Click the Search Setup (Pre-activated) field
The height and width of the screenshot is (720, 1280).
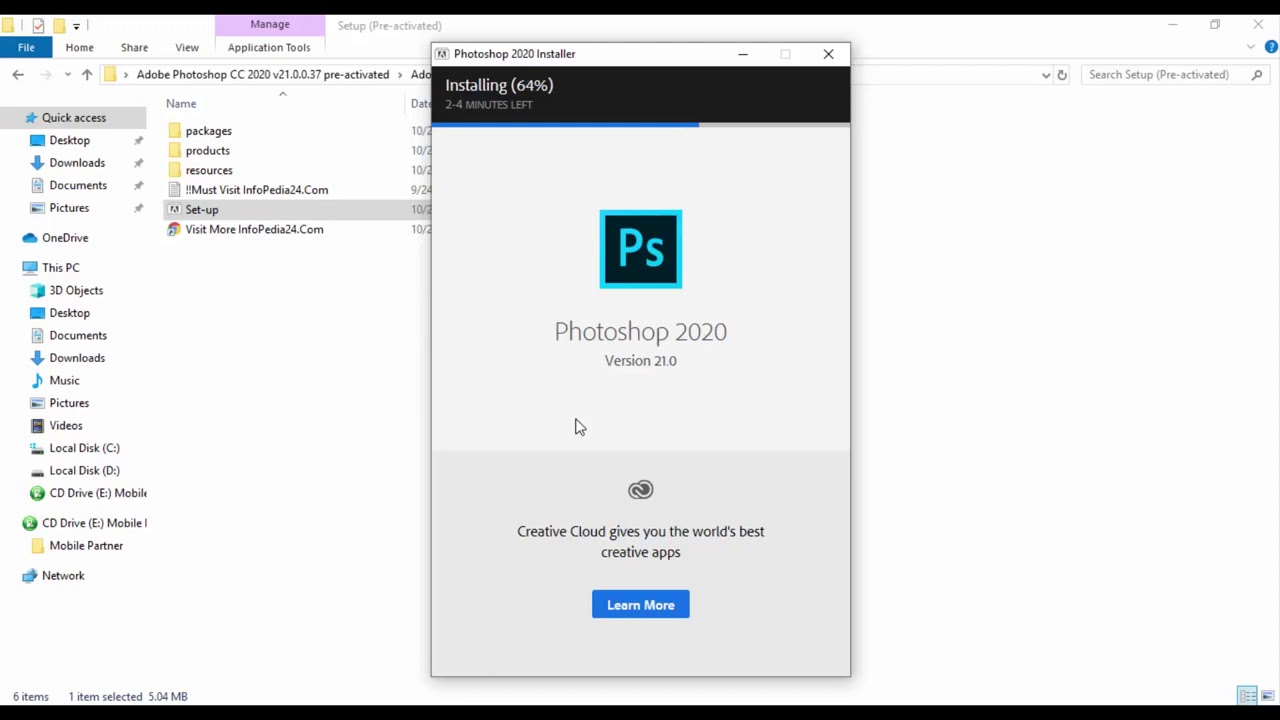1176,75
